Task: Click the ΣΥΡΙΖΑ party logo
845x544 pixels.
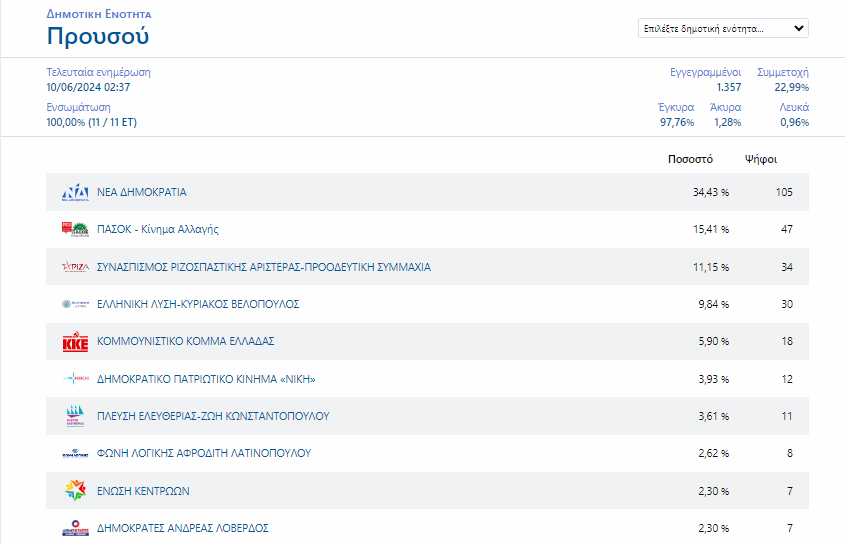Action: point(75,266)
